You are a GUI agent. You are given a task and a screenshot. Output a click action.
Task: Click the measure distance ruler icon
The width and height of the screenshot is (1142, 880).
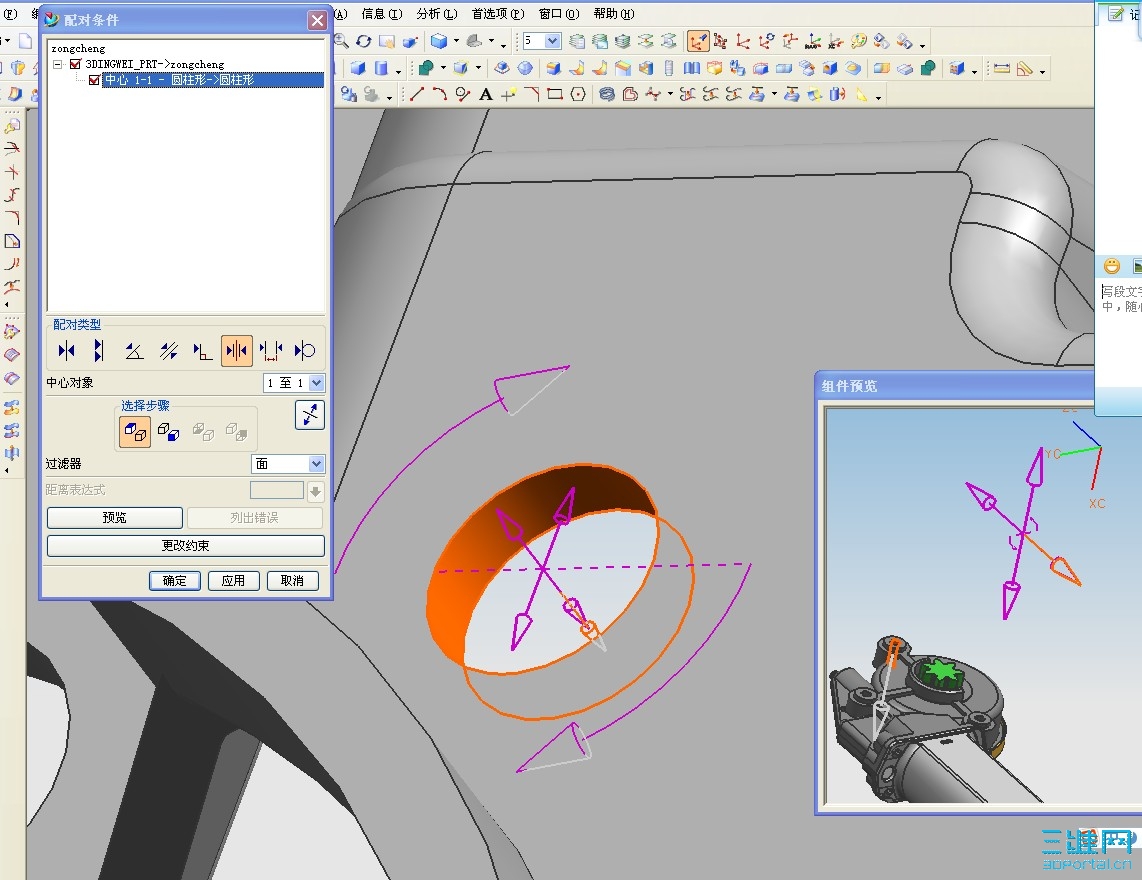(x=1002, y=68)
